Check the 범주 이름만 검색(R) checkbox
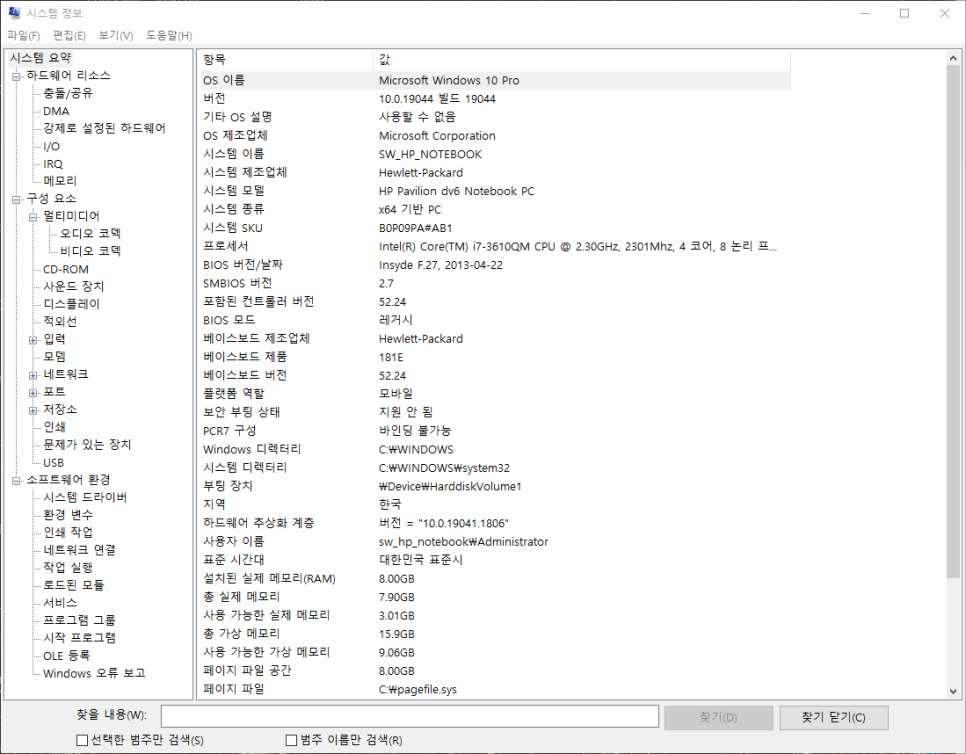The image size is (966, 754). point(291,740)
